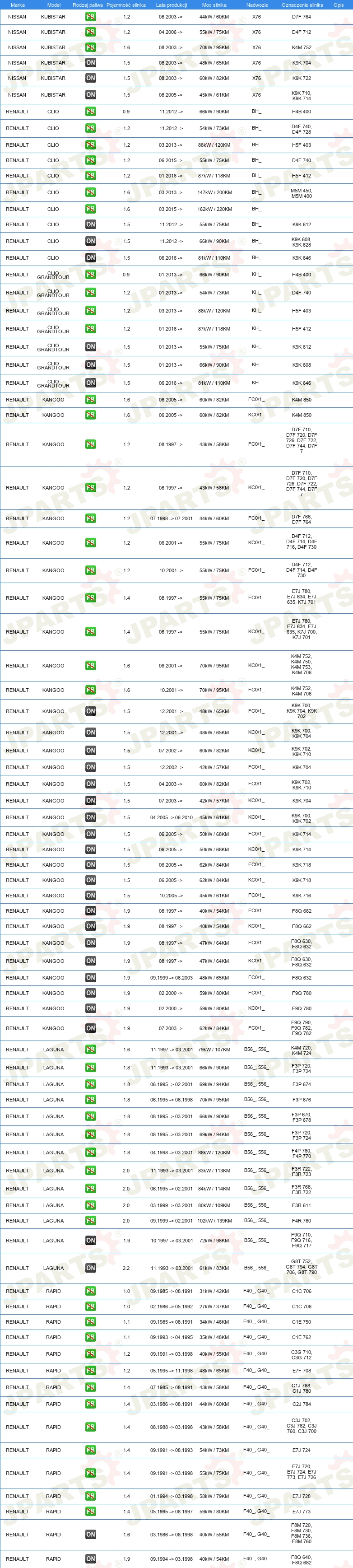353x1568 pixels.
Task: Select the 102kW / 139KM power cell
Action: [214, 1220]
